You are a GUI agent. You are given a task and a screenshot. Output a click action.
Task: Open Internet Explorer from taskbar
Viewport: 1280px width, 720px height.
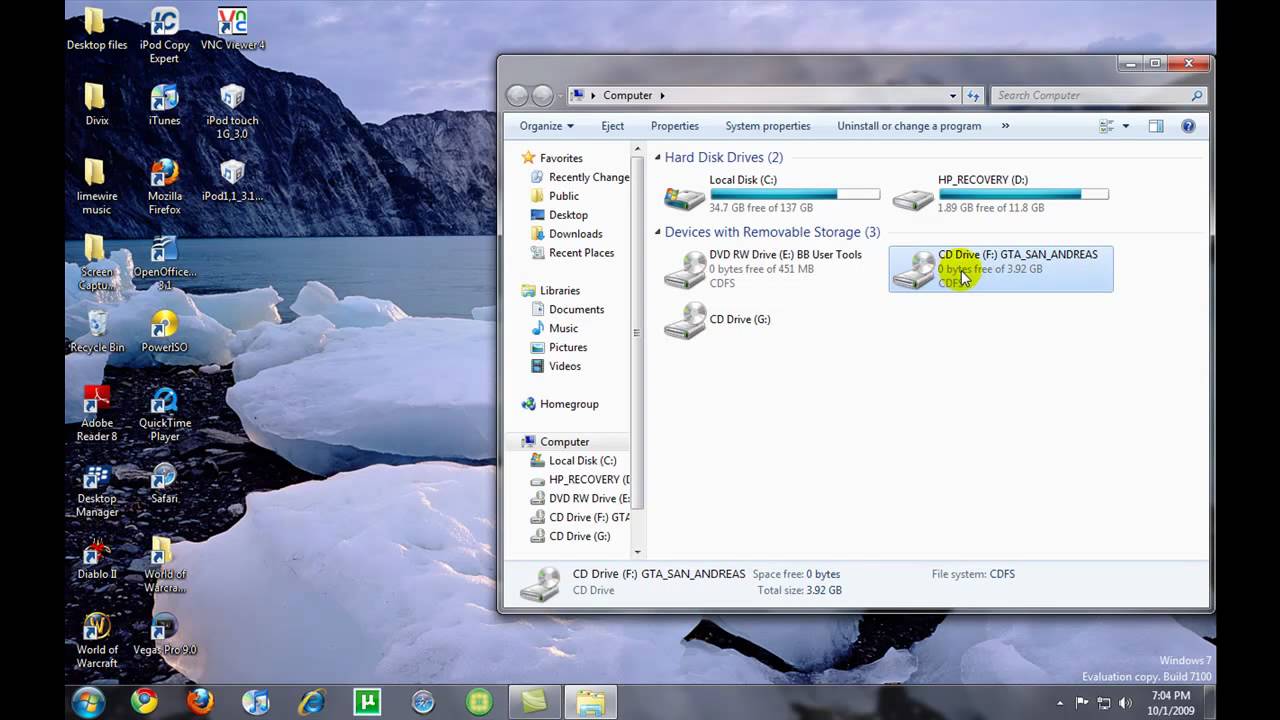point(312,702)
